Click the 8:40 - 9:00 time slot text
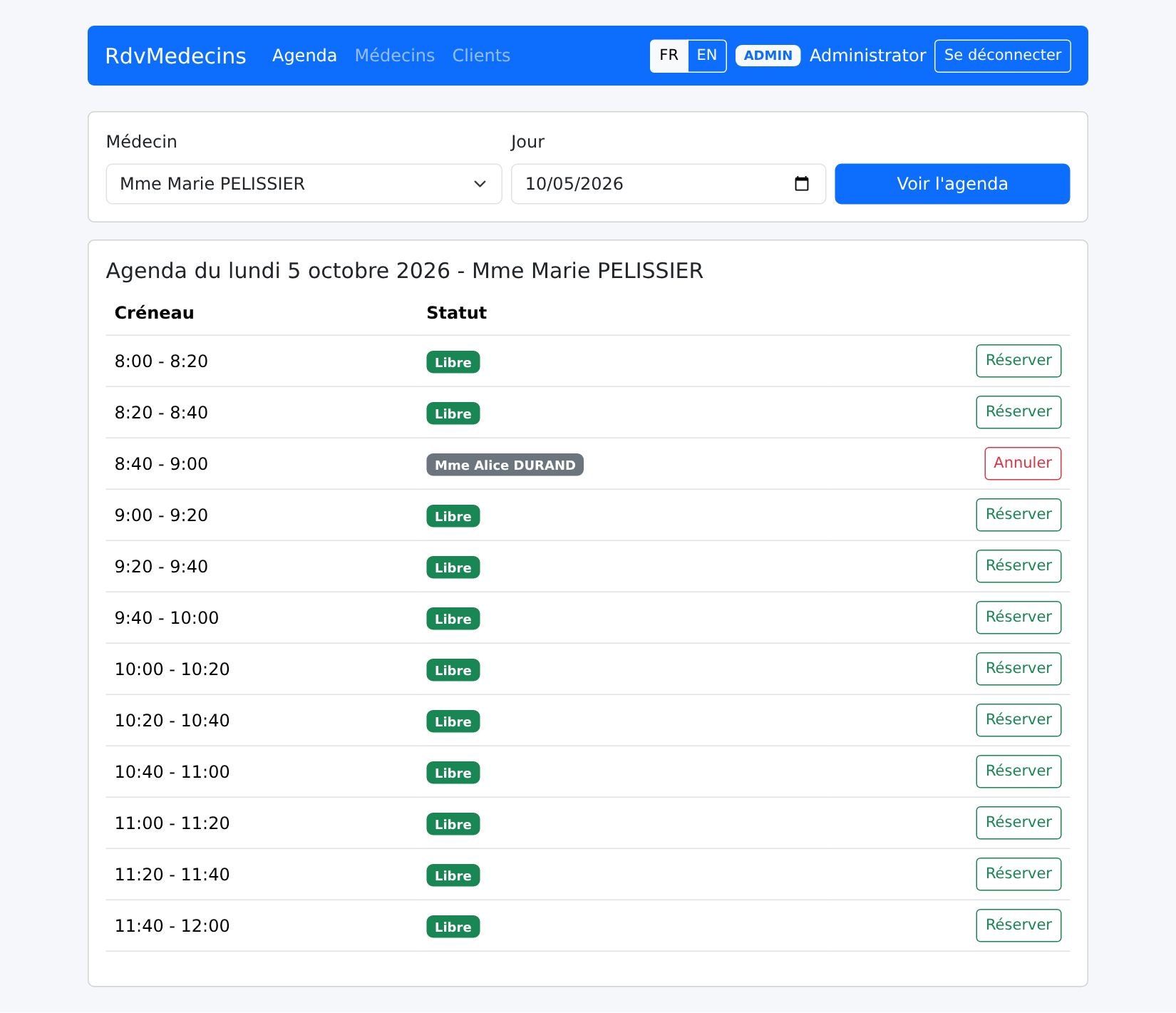The height and width of the screenshot is (1013, 1176). (x=161, y=464)
